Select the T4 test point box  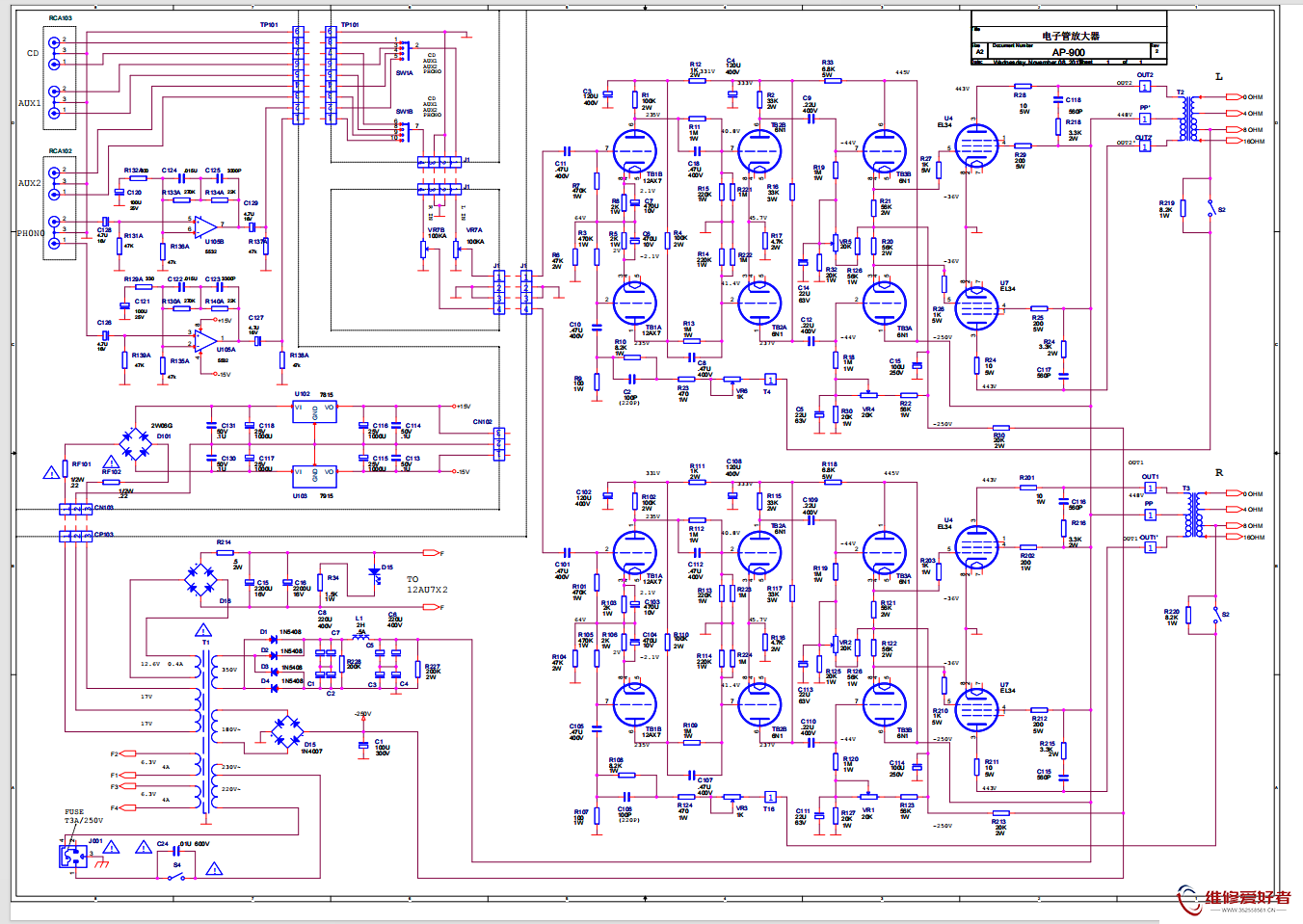770,380
